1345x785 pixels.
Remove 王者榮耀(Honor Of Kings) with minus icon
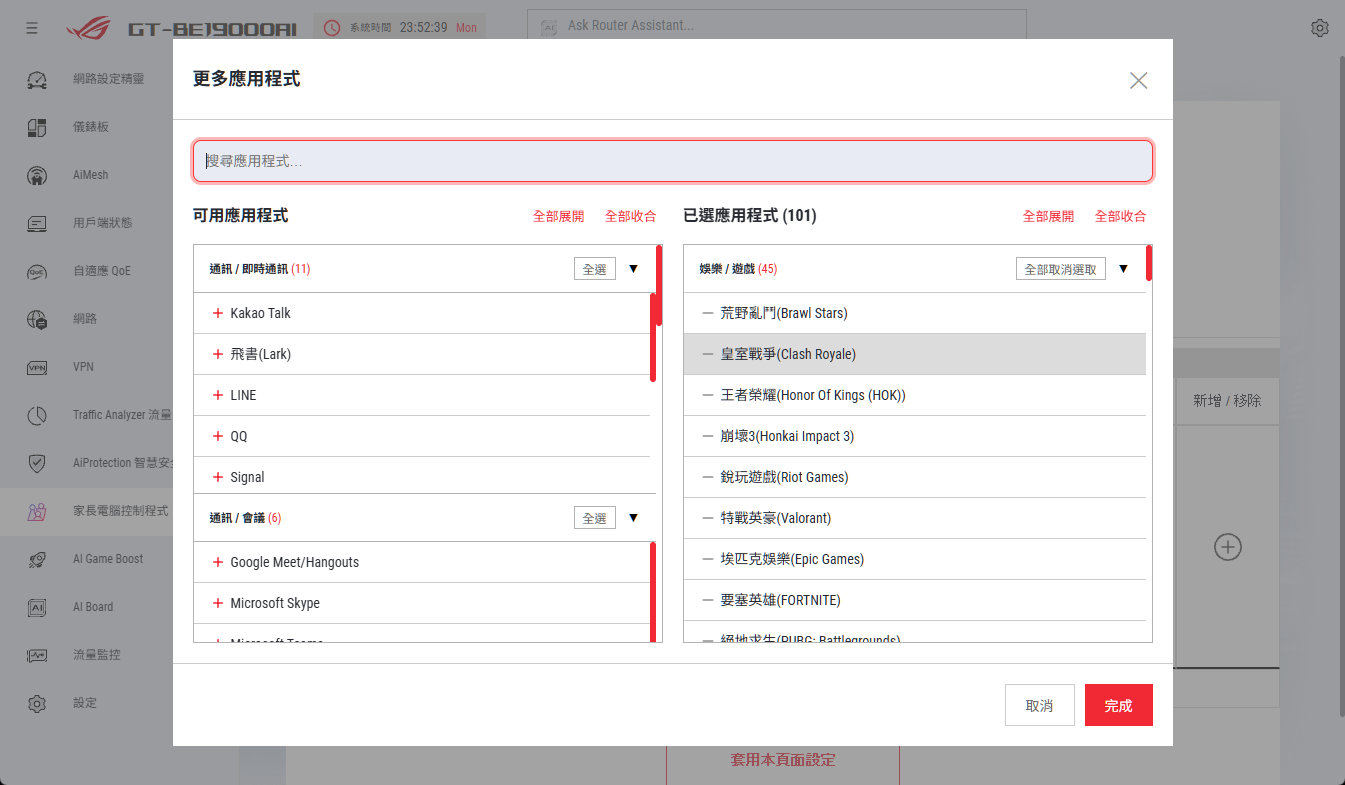(x=708, y=395)
